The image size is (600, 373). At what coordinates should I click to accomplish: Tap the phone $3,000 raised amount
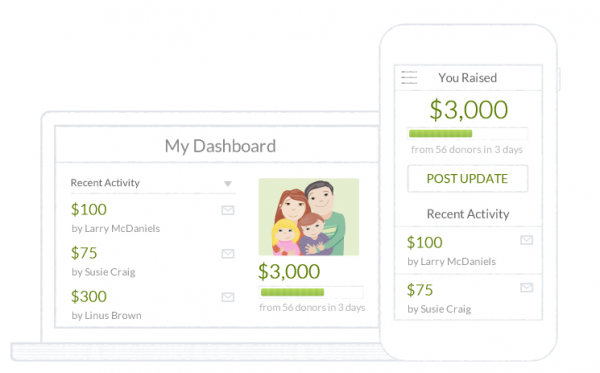468,110
